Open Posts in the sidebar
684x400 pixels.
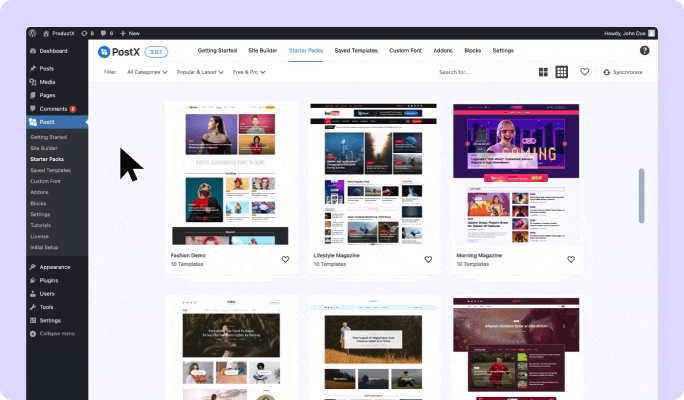[x=57, y=68]
